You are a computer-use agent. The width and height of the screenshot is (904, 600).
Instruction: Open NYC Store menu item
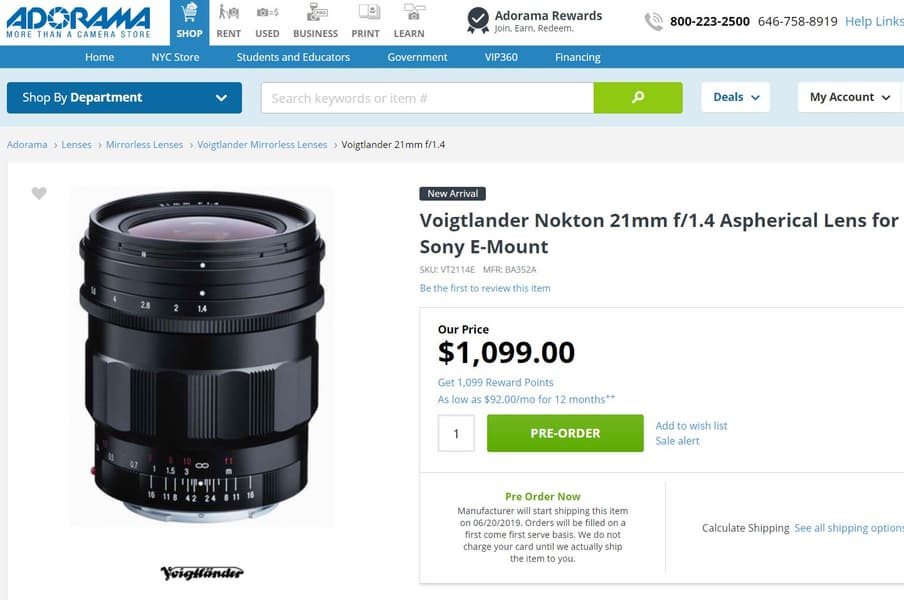tap(175, 57)
